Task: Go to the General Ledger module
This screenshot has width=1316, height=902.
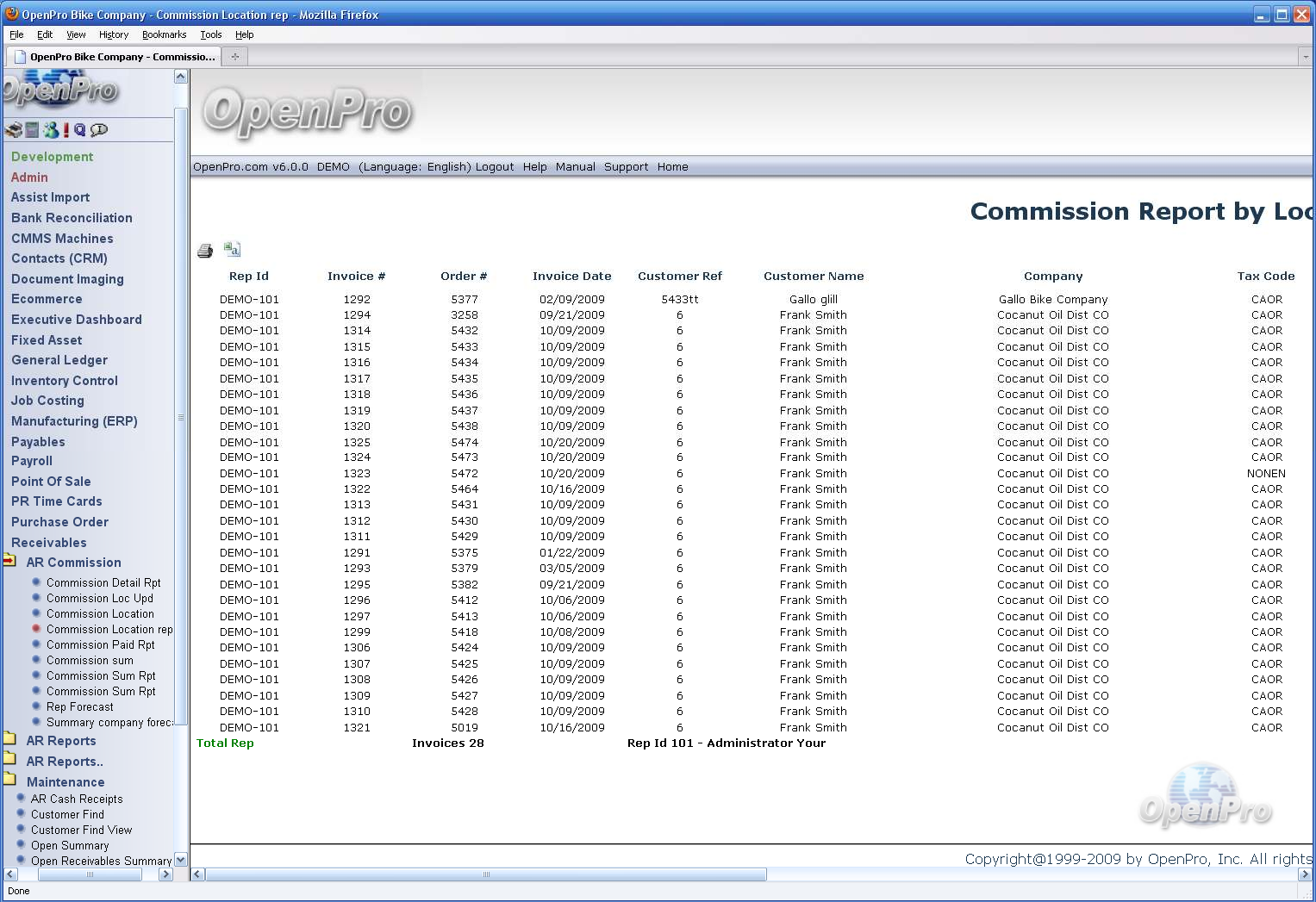Action: [59, 360]
